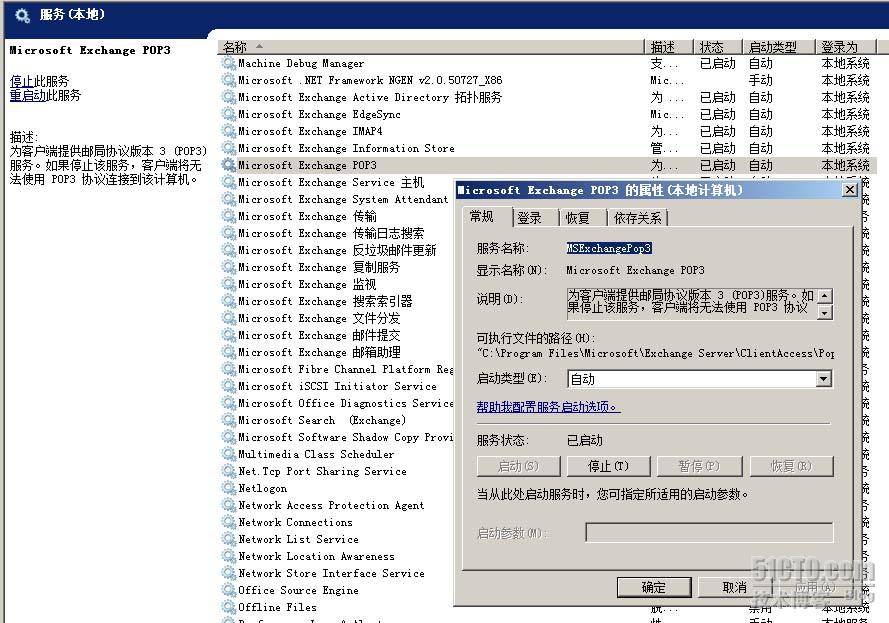Open the 恢复 tab

click(578, 218)
